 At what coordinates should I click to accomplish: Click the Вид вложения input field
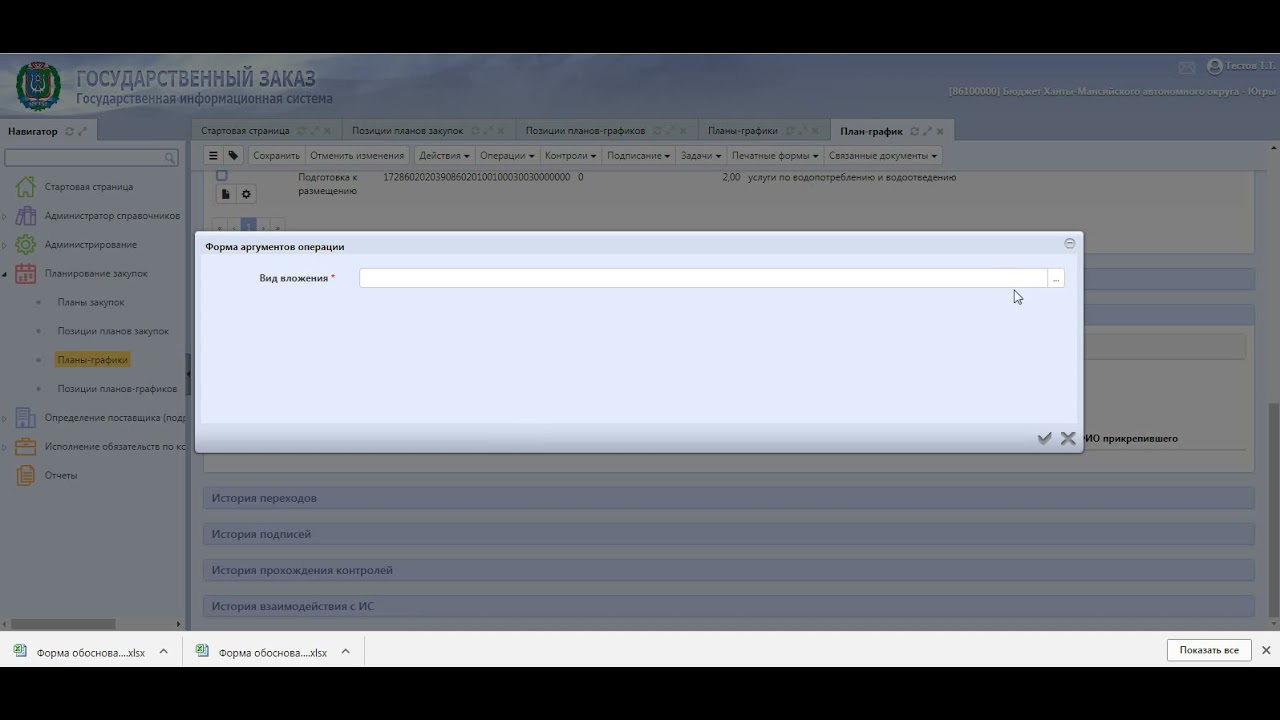703,278
